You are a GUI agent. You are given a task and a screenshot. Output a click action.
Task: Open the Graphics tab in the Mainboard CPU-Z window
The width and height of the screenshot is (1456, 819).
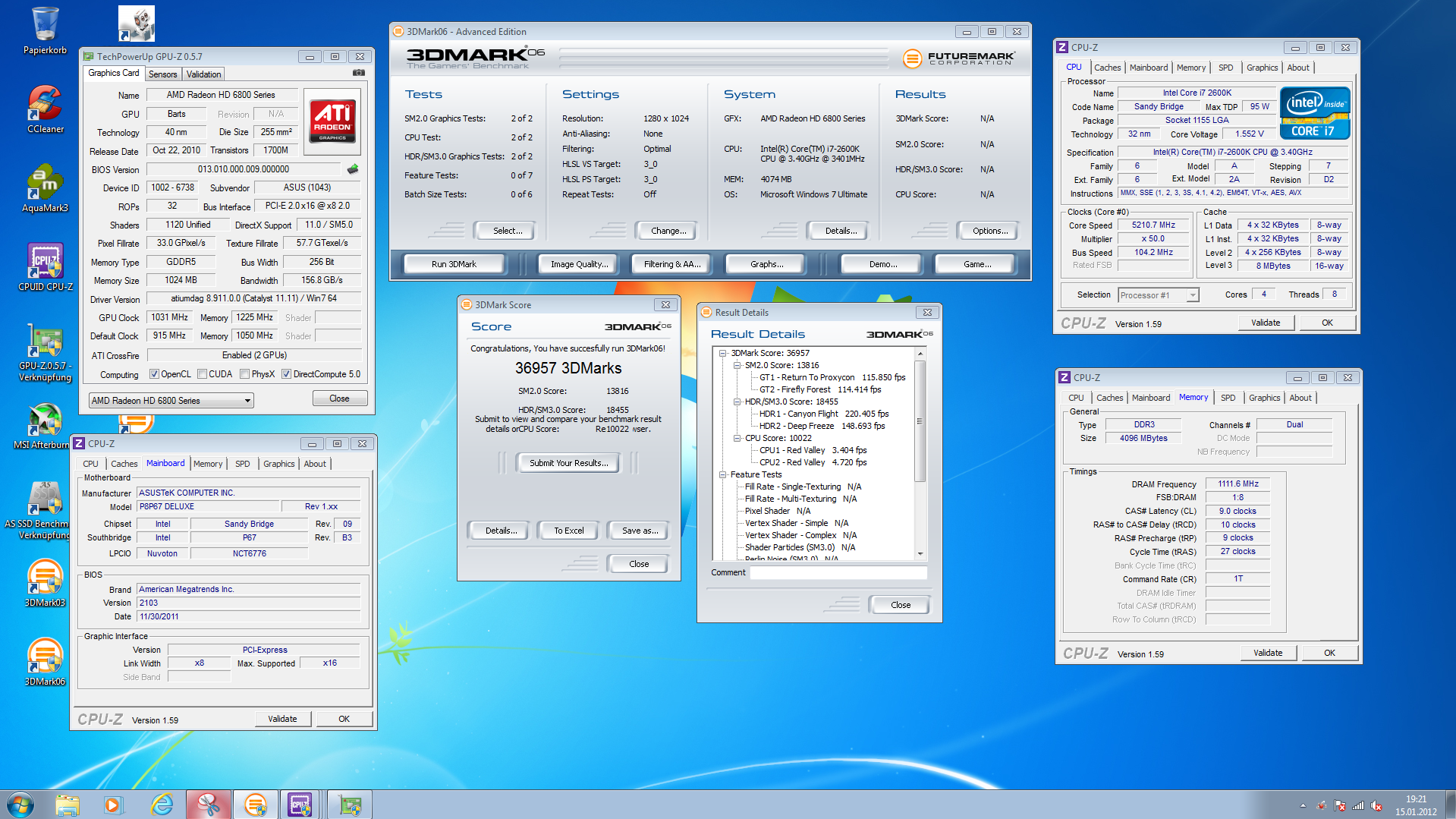coord(278,464)
